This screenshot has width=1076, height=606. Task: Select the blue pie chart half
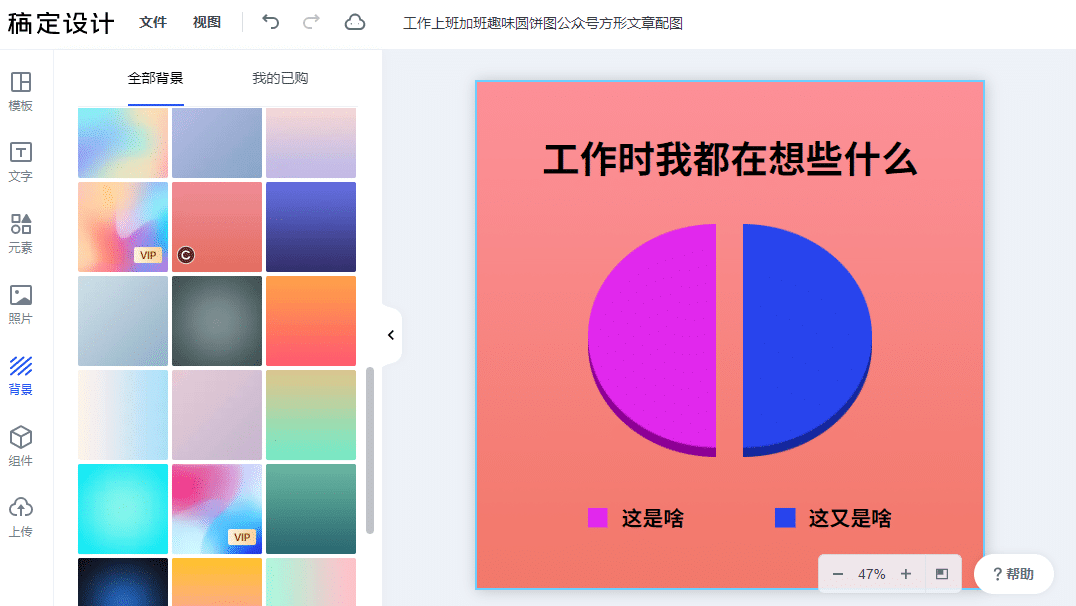click(808, 340)
